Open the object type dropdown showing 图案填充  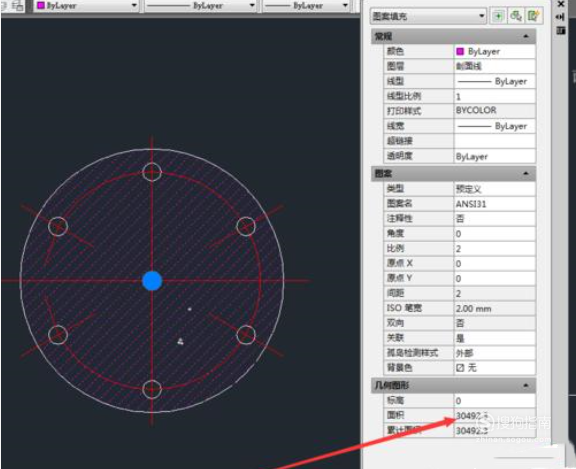coord(428,16)
